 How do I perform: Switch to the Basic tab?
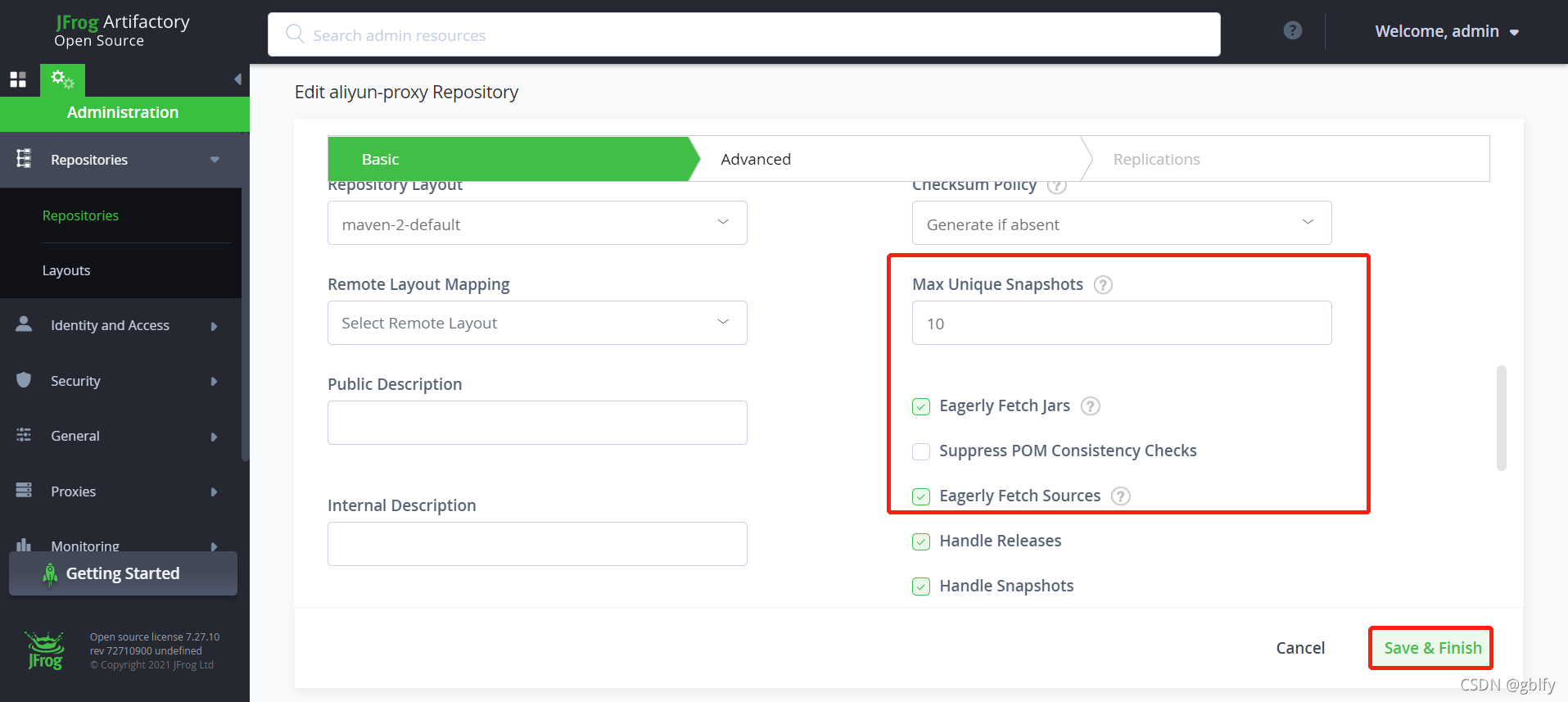pyautogui.click(x=513, y=159)
